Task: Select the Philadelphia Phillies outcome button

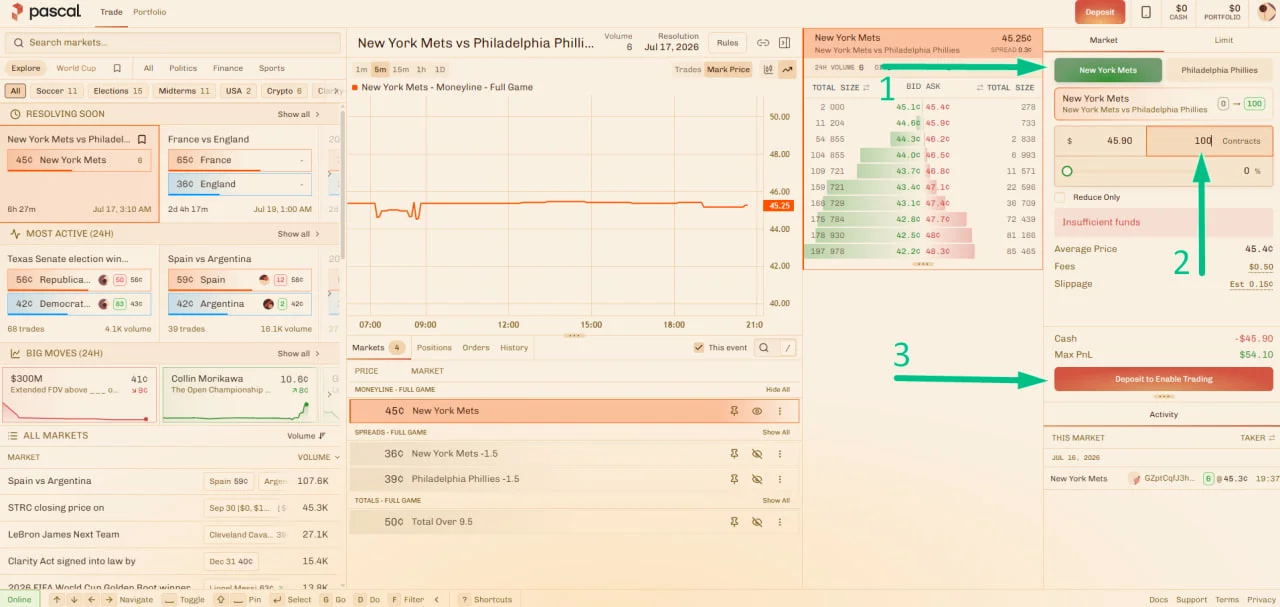Action: pos(1219,70)
